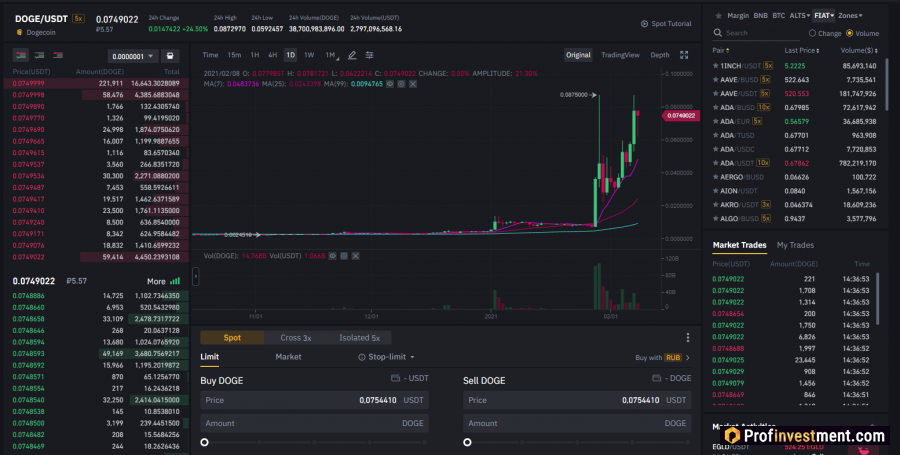Remove the MA indicator with X
The width and height of the screenshot is (900, 455).
[x=413, y=84]
